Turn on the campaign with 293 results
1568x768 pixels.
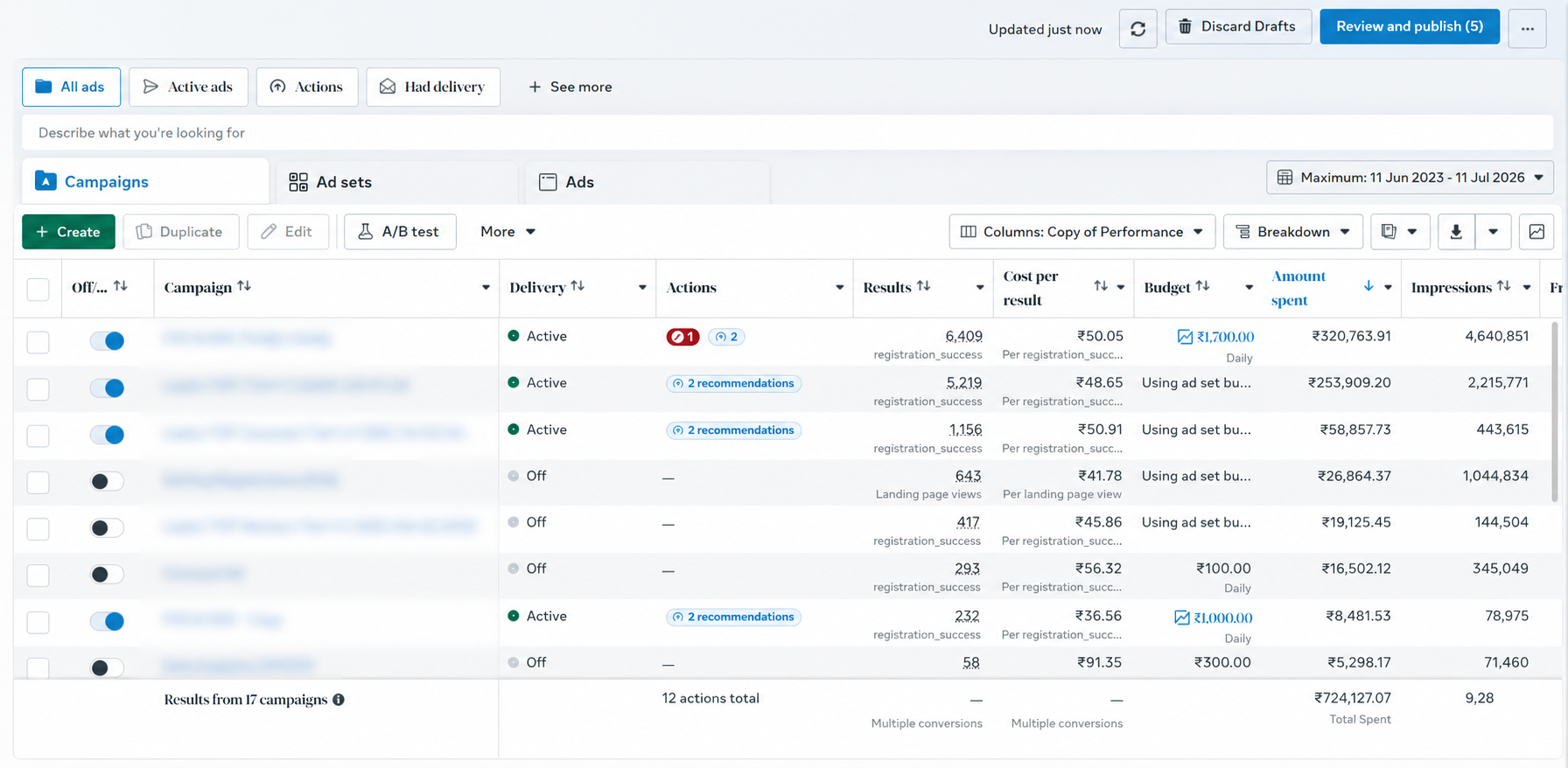pos(108,575)
